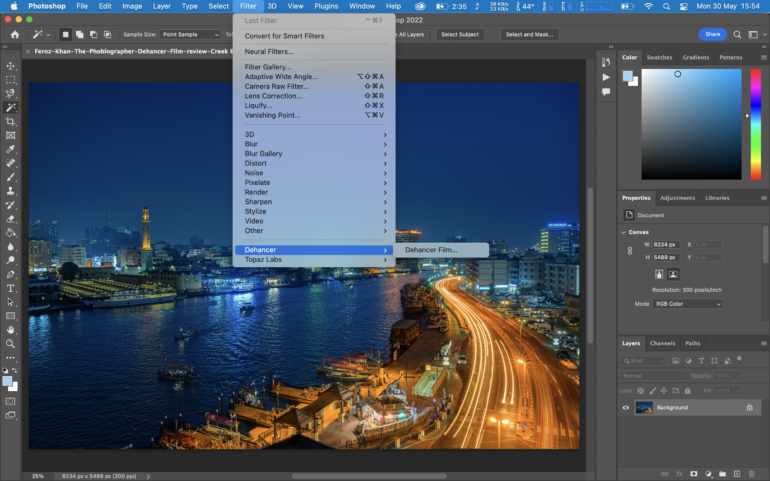Click the Home icon in options bar
Viewport: 770px width, 481px height.
click(15, 34)
